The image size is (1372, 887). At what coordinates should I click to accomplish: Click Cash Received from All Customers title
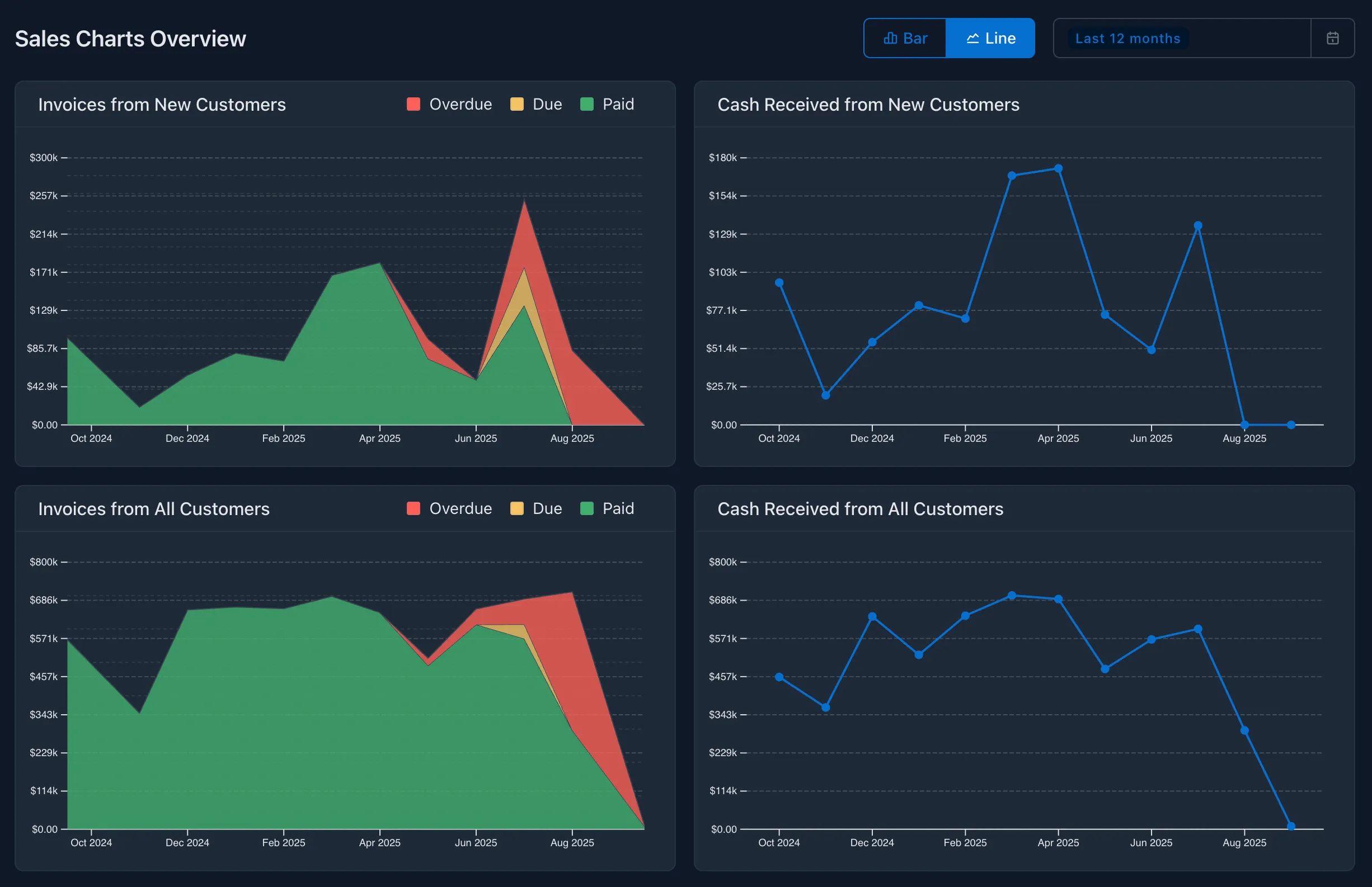click(861, 509)
